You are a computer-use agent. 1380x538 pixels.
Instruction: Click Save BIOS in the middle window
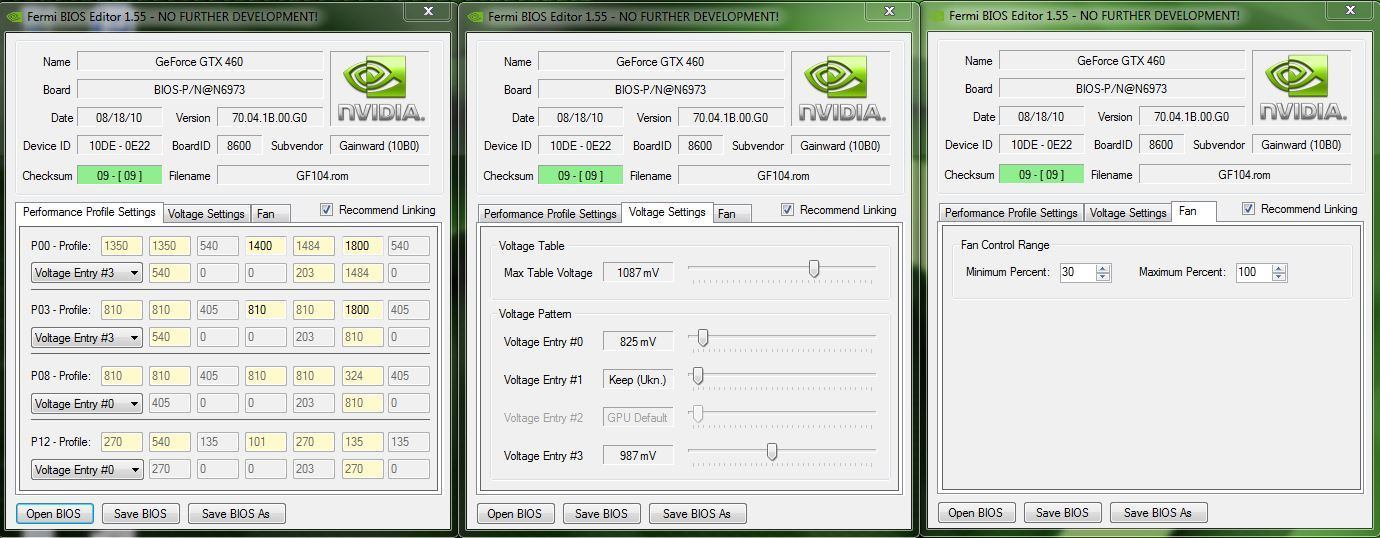602,513
